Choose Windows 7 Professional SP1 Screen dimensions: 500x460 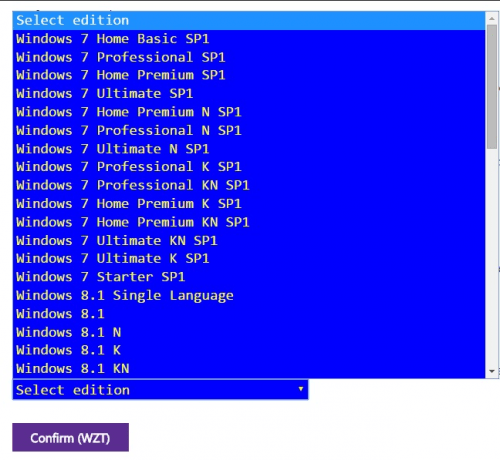coord(249,57)
